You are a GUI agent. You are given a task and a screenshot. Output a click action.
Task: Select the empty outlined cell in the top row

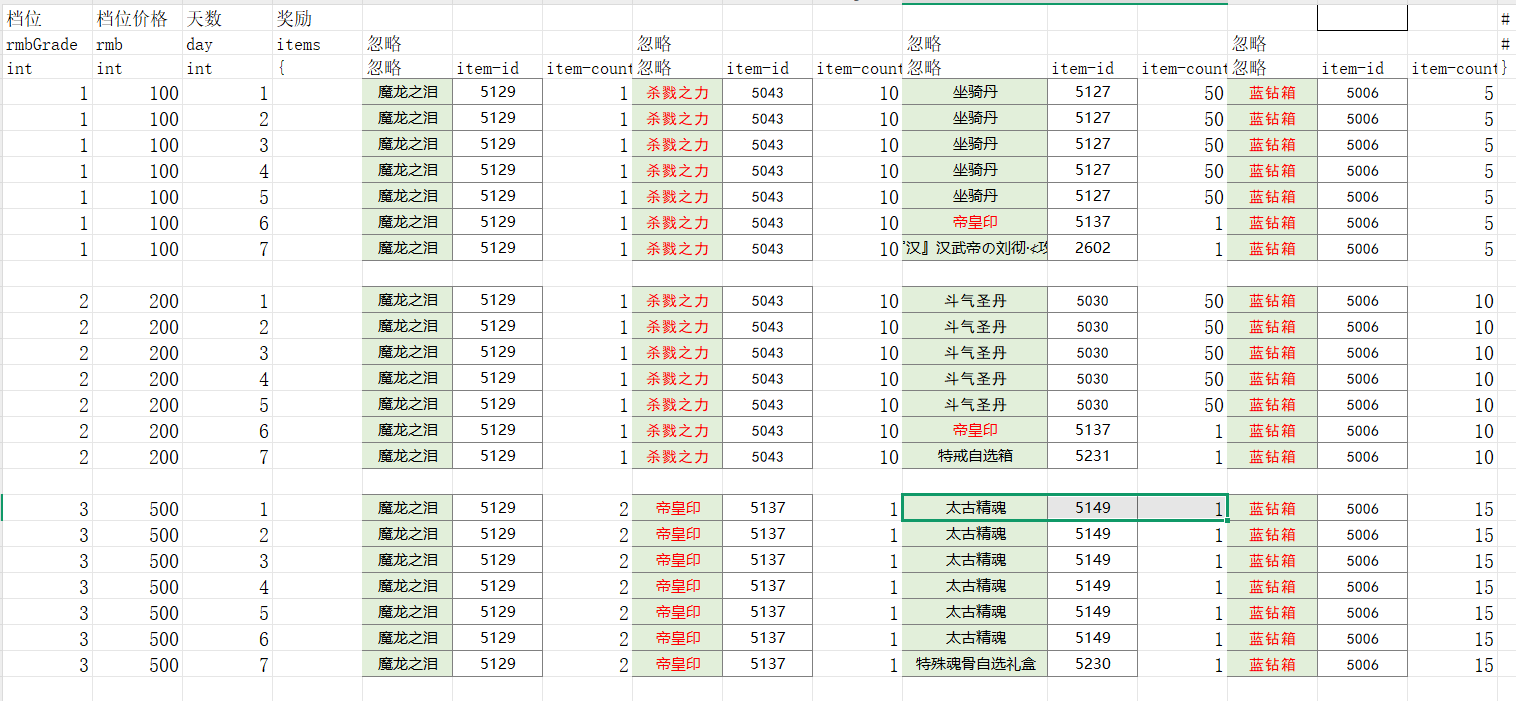click(x=1362, y=18)
